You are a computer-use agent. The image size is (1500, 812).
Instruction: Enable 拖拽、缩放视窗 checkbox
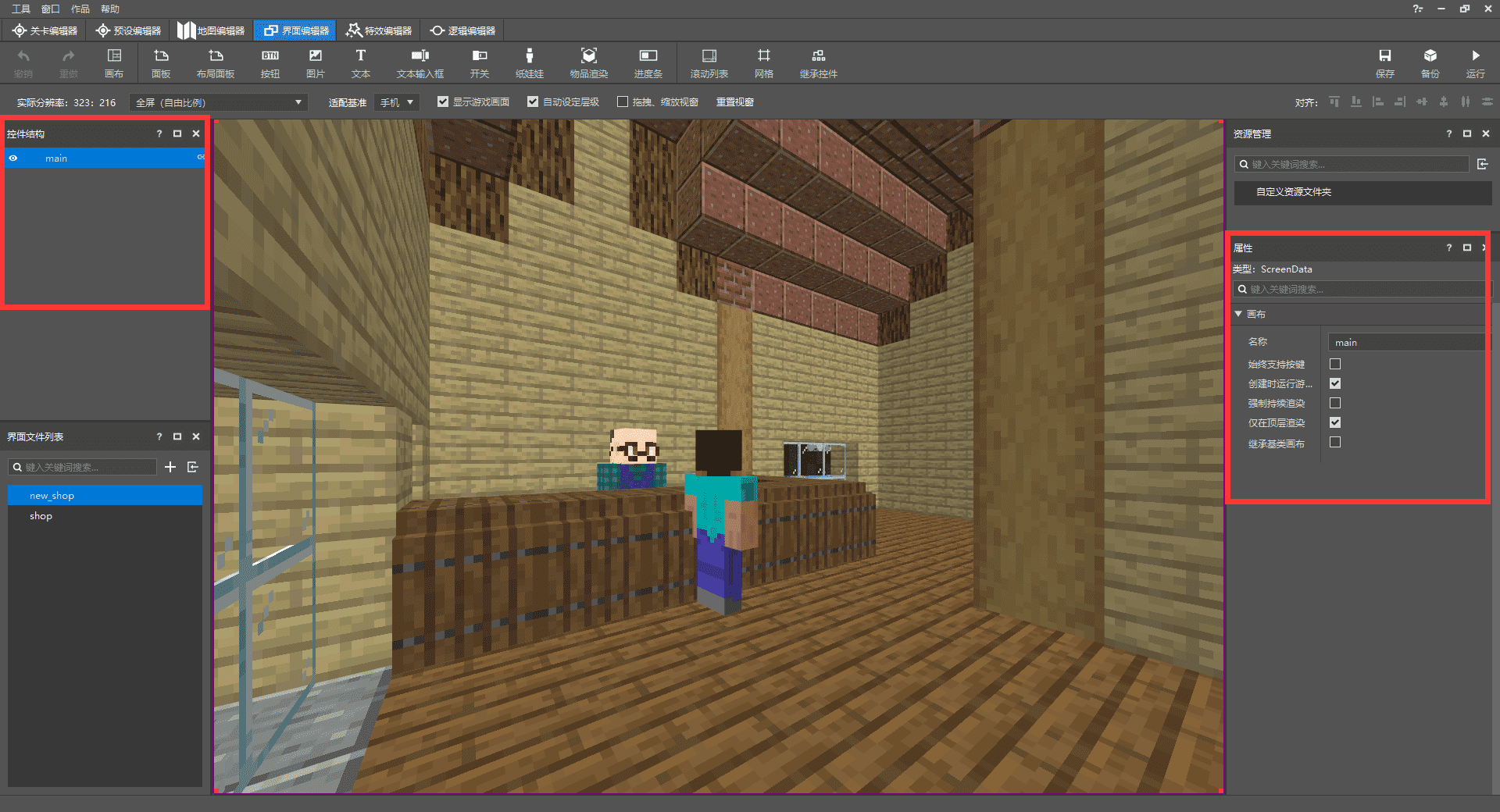coord(623,101)
